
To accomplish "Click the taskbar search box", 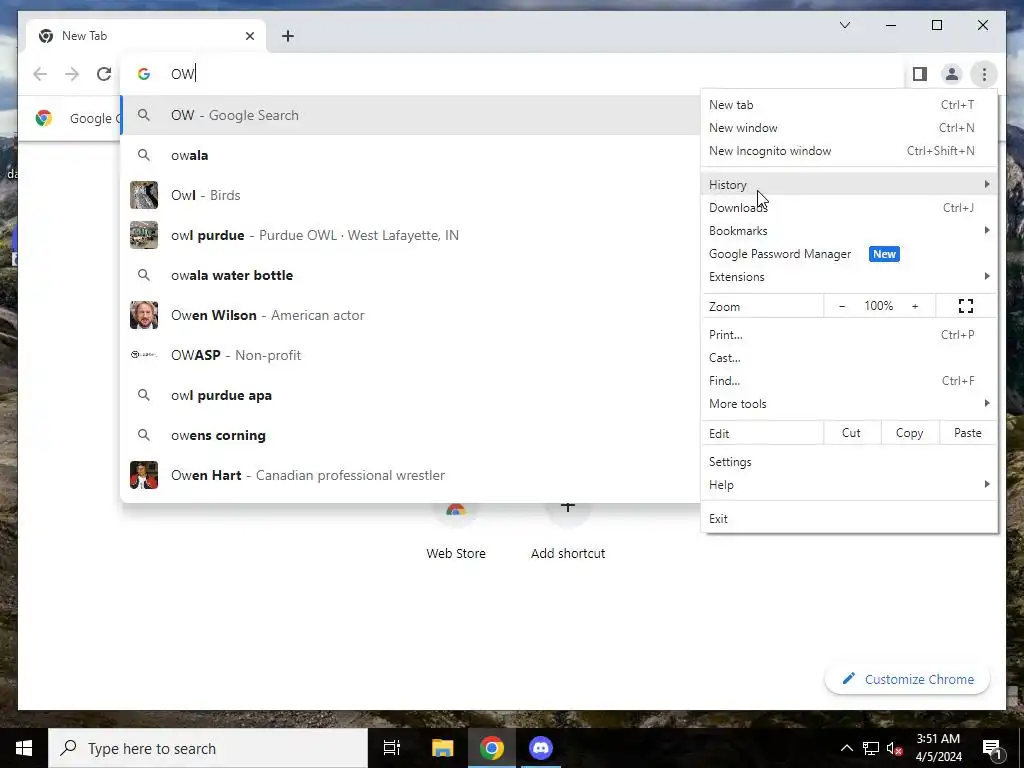I will [x=208, y=748].
